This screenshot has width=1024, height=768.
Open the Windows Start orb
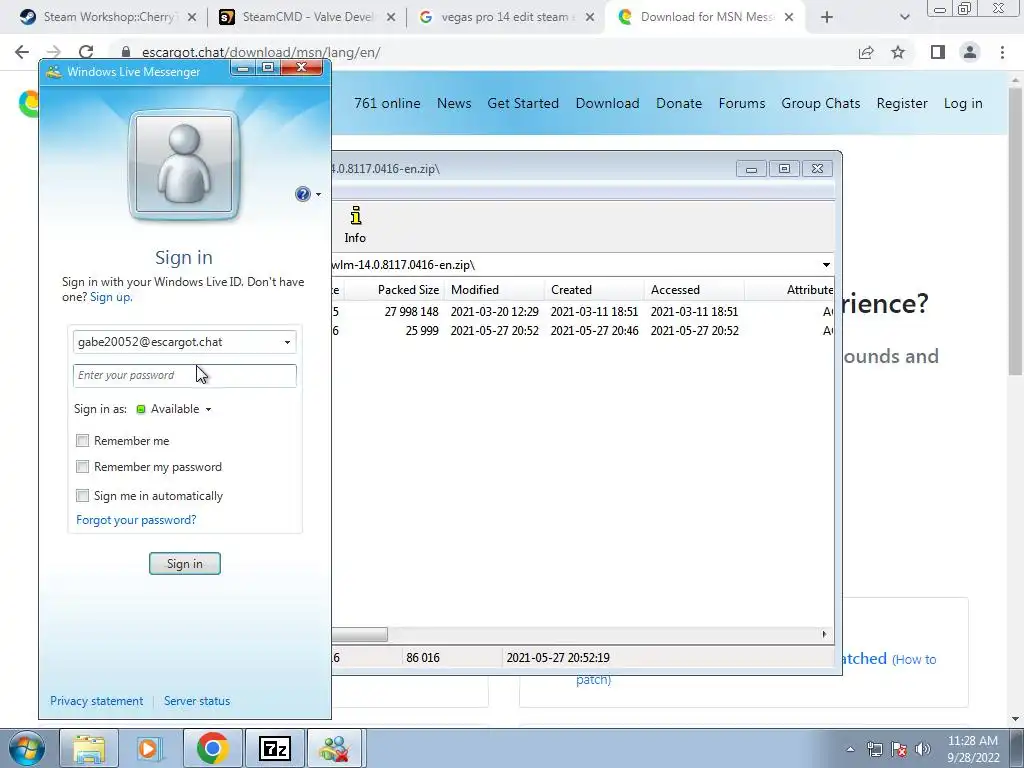[x=26, y=748]
